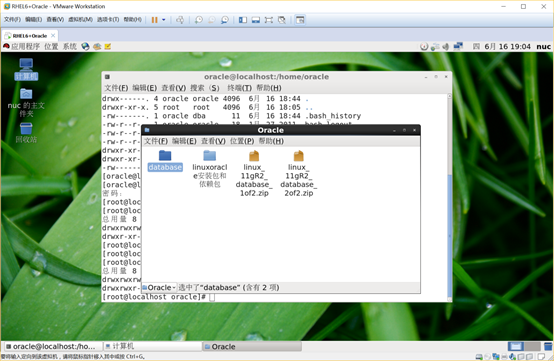This screenshot has width=554, height=361.
Task: Open Oracle file manager 位置(P) menu
Action: point(242,141)
